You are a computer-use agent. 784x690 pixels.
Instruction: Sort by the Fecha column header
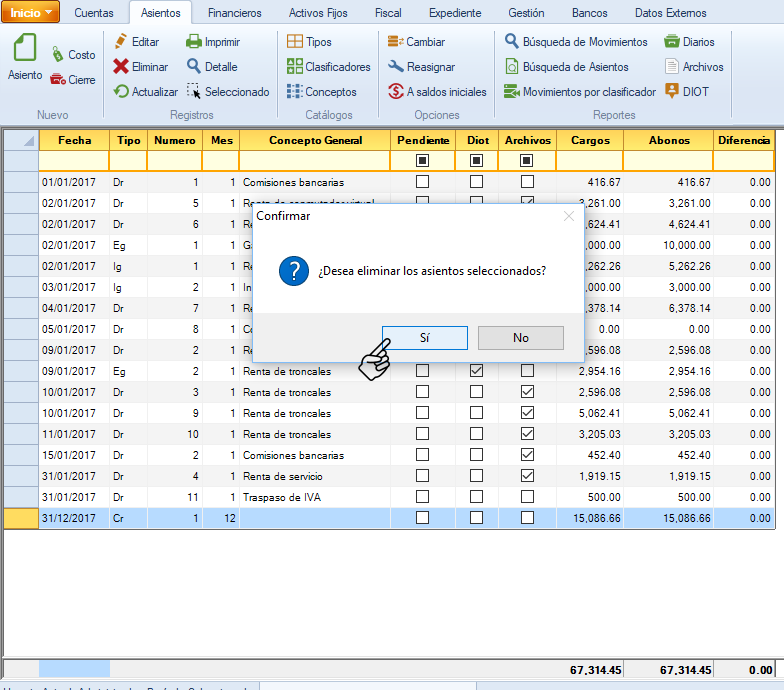pyautogui.click(x=74, y=140)
